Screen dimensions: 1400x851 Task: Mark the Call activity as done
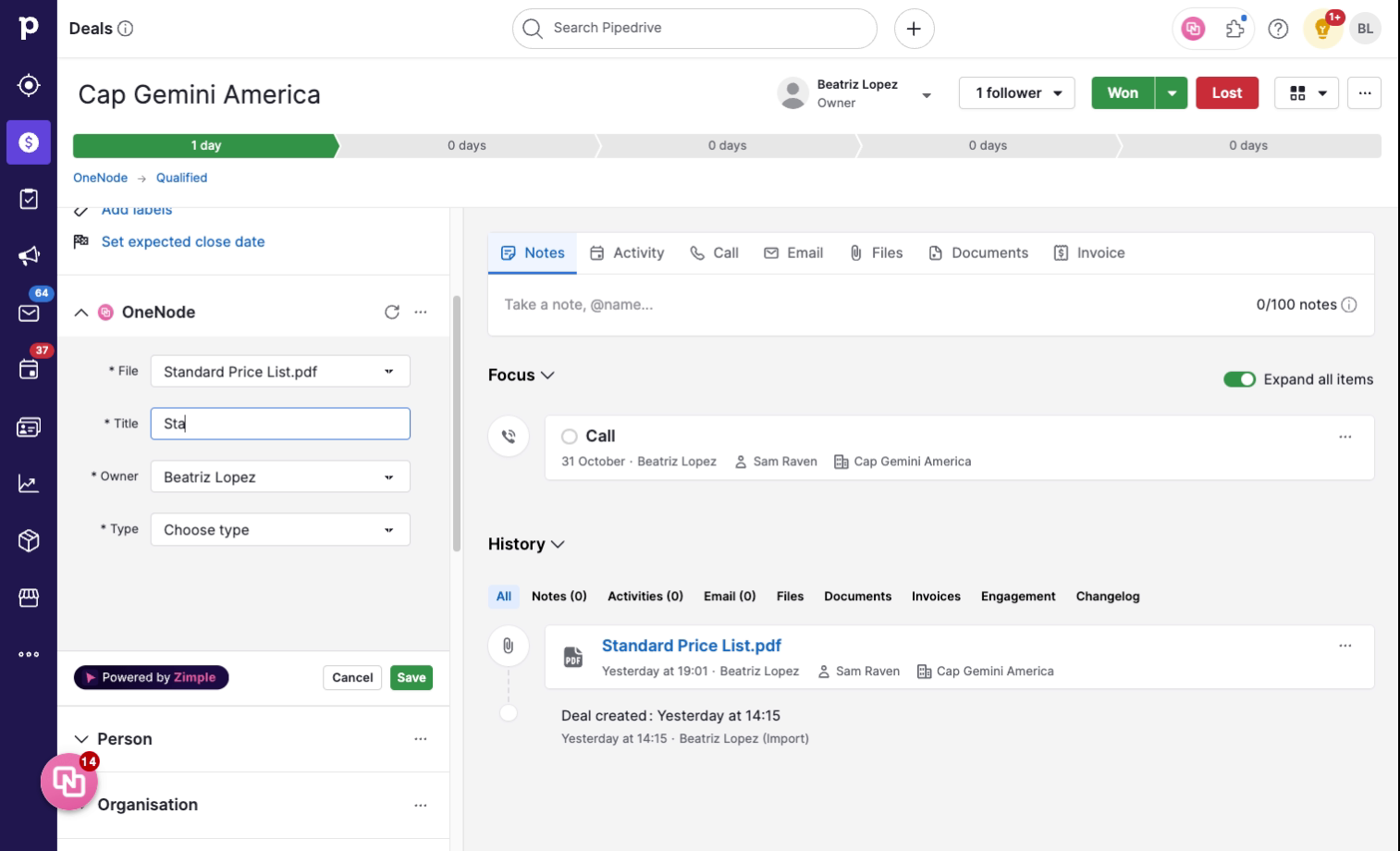tap(570, 437)
